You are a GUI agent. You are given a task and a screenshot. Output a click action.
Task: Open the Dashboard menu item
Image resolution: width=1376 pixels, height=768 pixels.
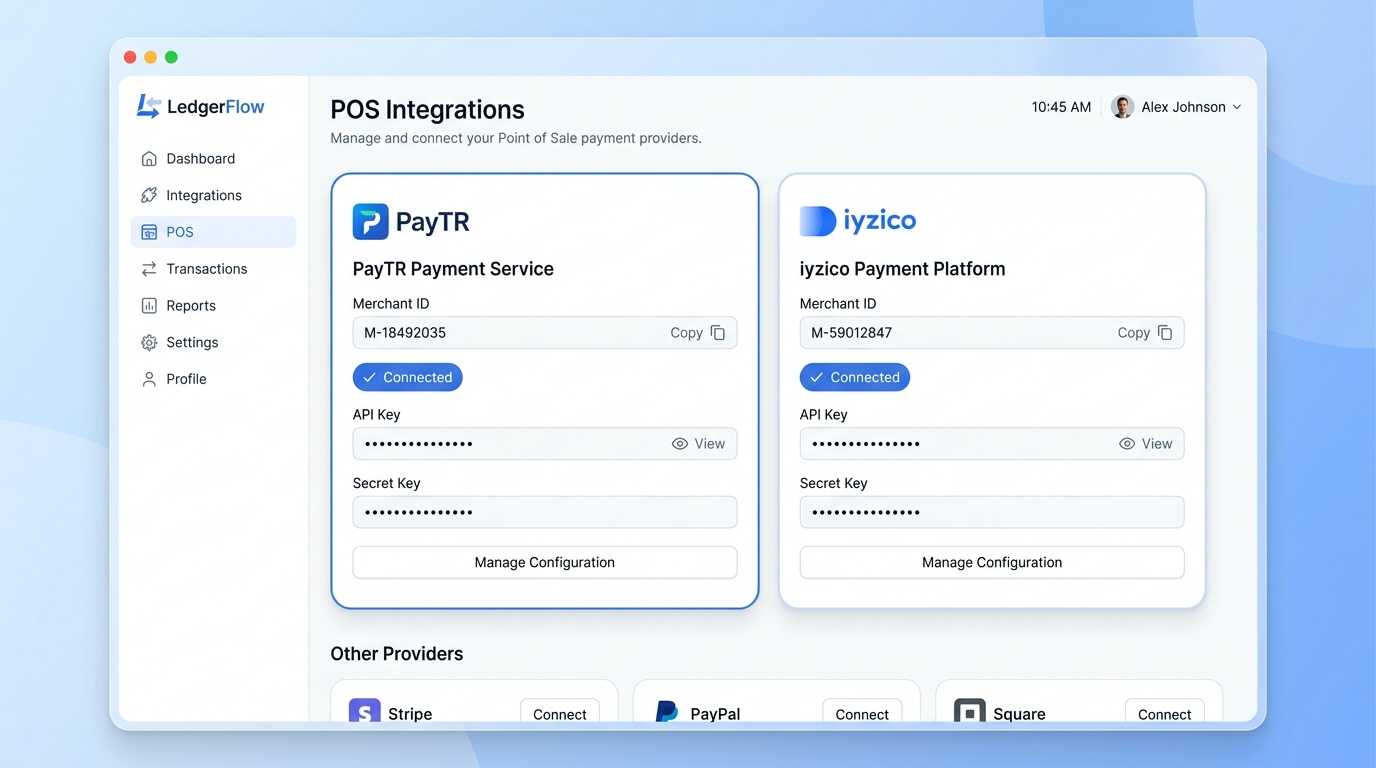click(214, 159)
